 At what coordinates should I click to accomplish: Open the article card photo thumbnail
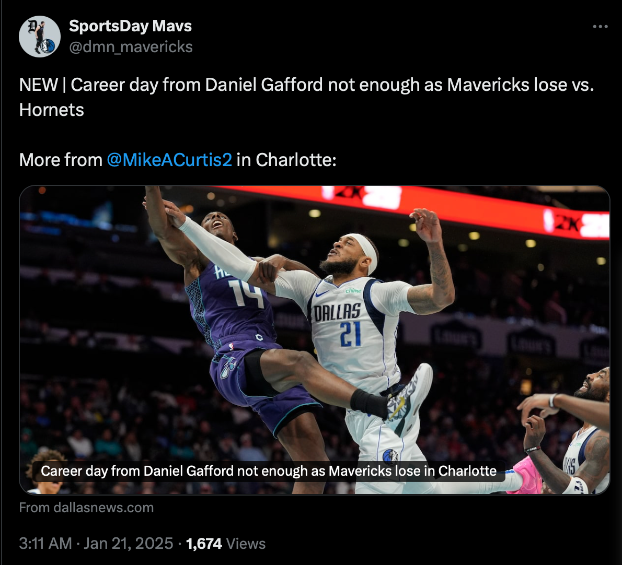click(314, 340)
